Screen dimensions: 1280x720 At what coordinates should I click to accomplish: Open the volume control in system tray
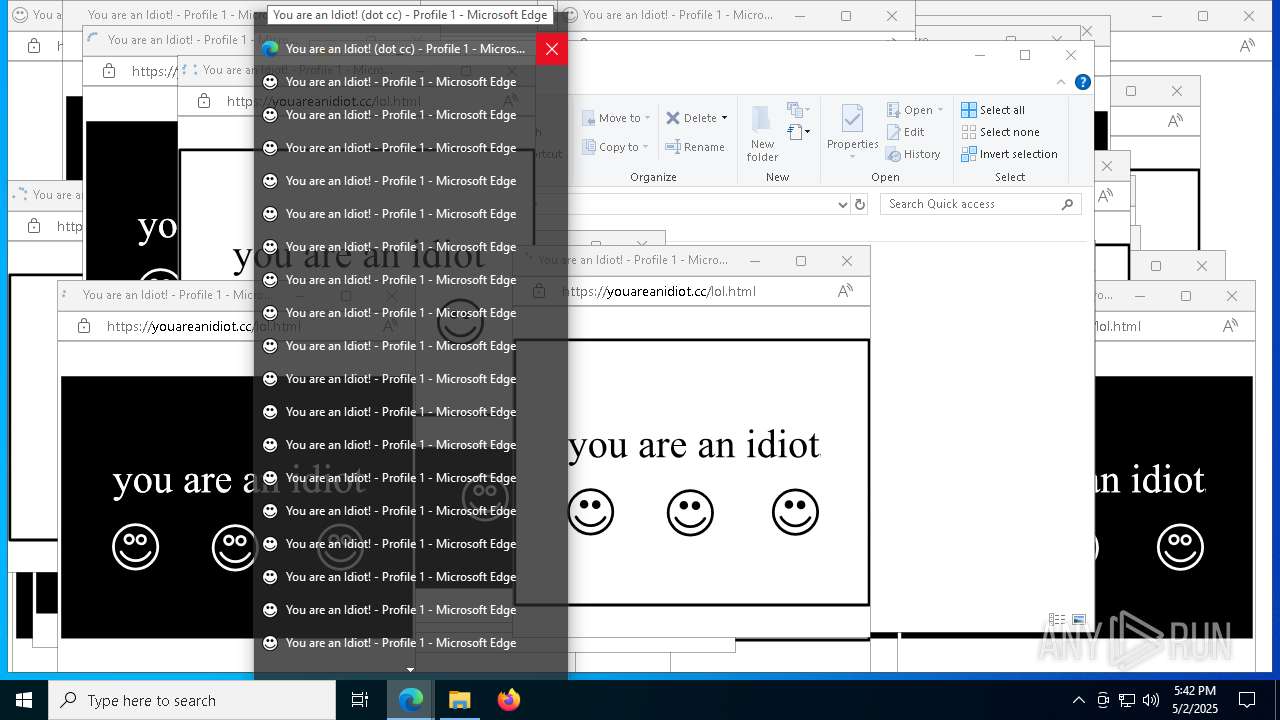pos(1151,700)
